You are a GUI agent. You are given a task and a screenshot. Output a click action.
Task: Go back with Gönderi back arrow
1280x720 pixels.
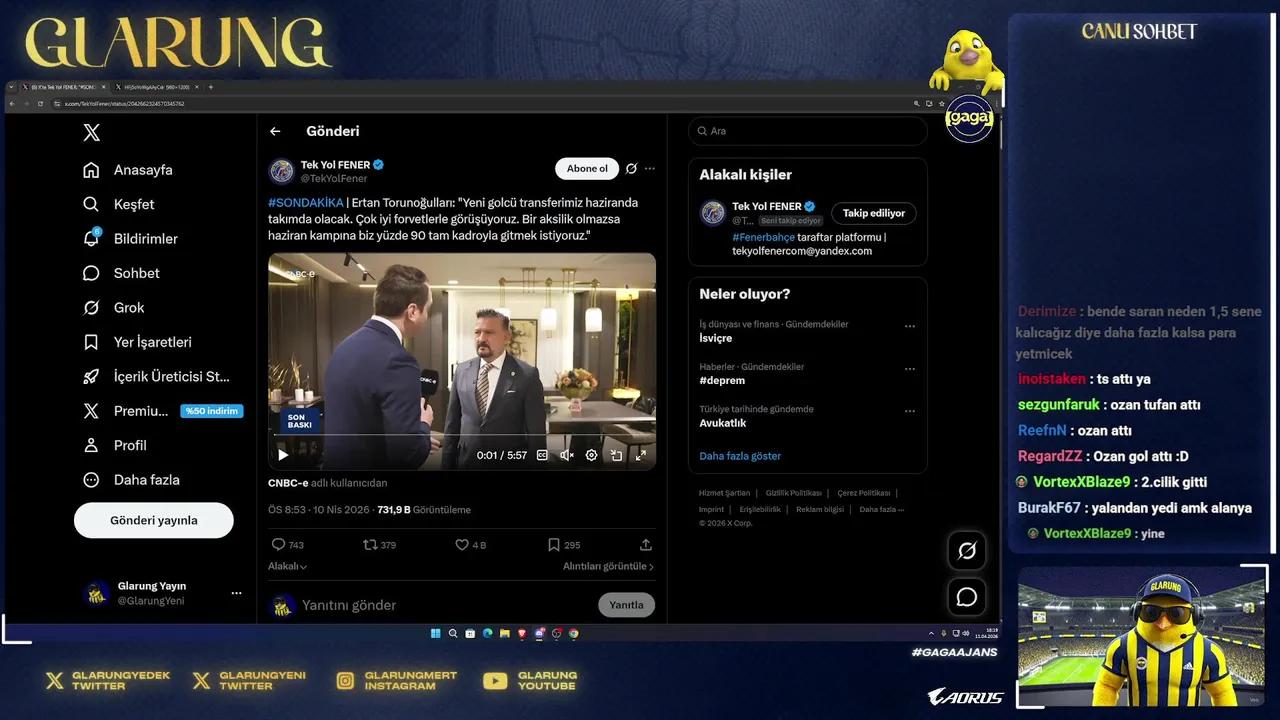click(275, 131)
